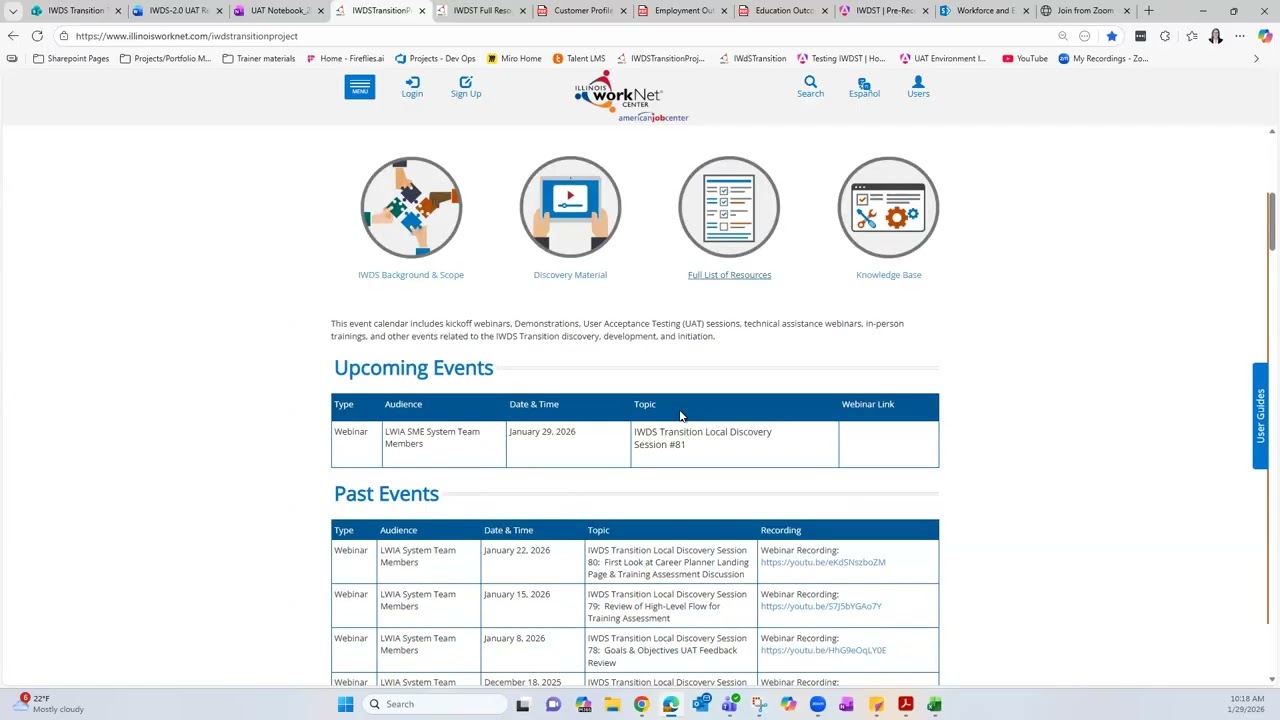Open the Knowledge Base circle icon

tap(888, 208)
